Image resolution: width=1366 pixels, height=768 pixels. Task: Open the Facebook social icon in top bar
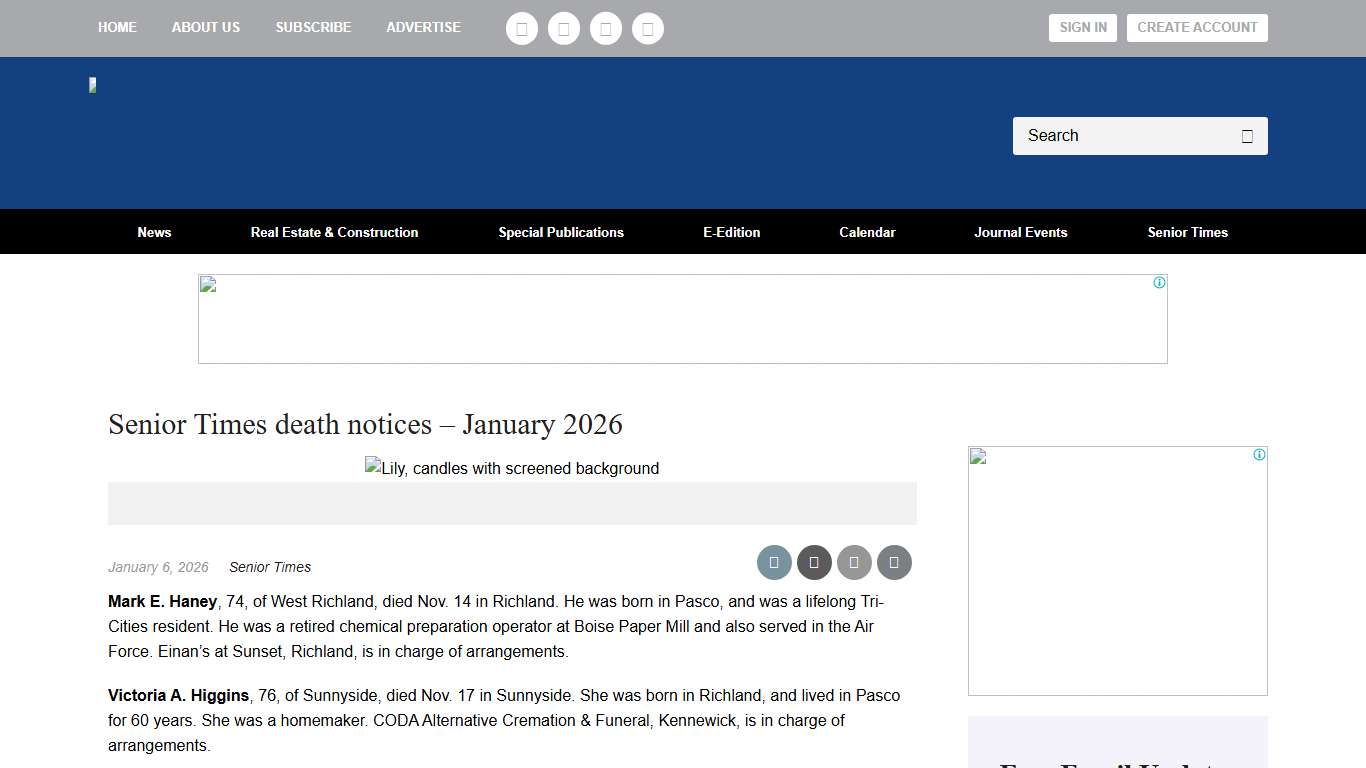pos(521,28)
